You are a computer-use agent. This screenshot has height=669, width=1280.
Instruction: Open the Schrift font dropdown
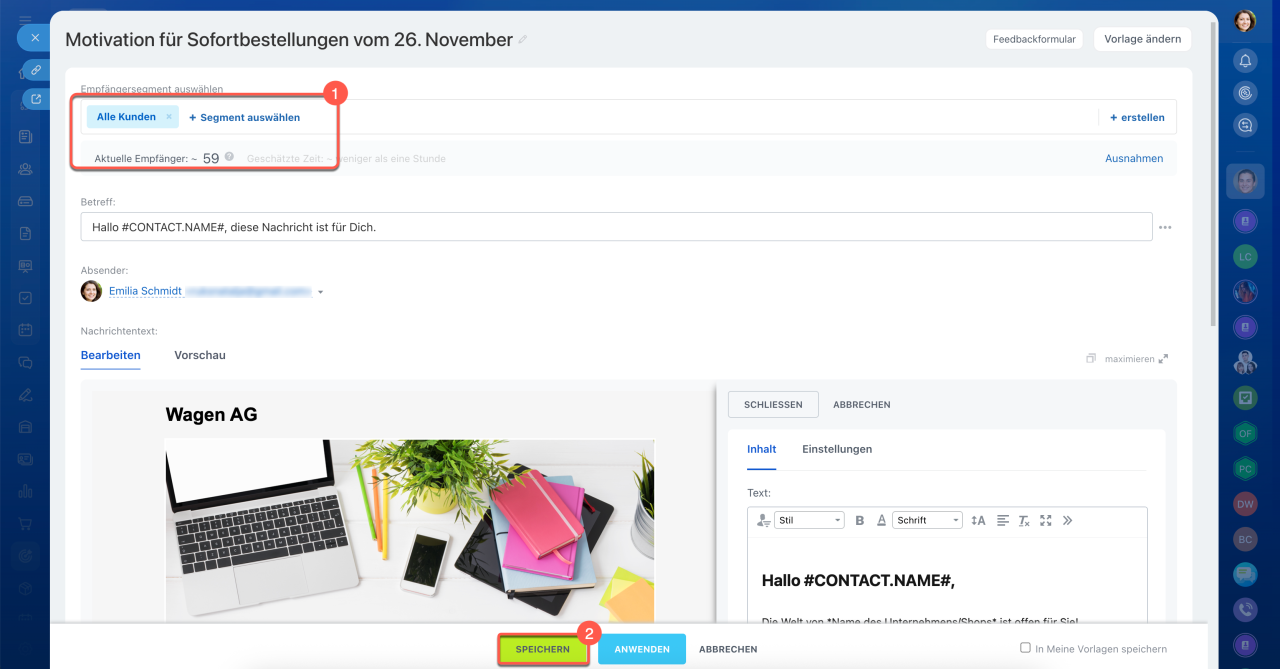click(928, 520)
